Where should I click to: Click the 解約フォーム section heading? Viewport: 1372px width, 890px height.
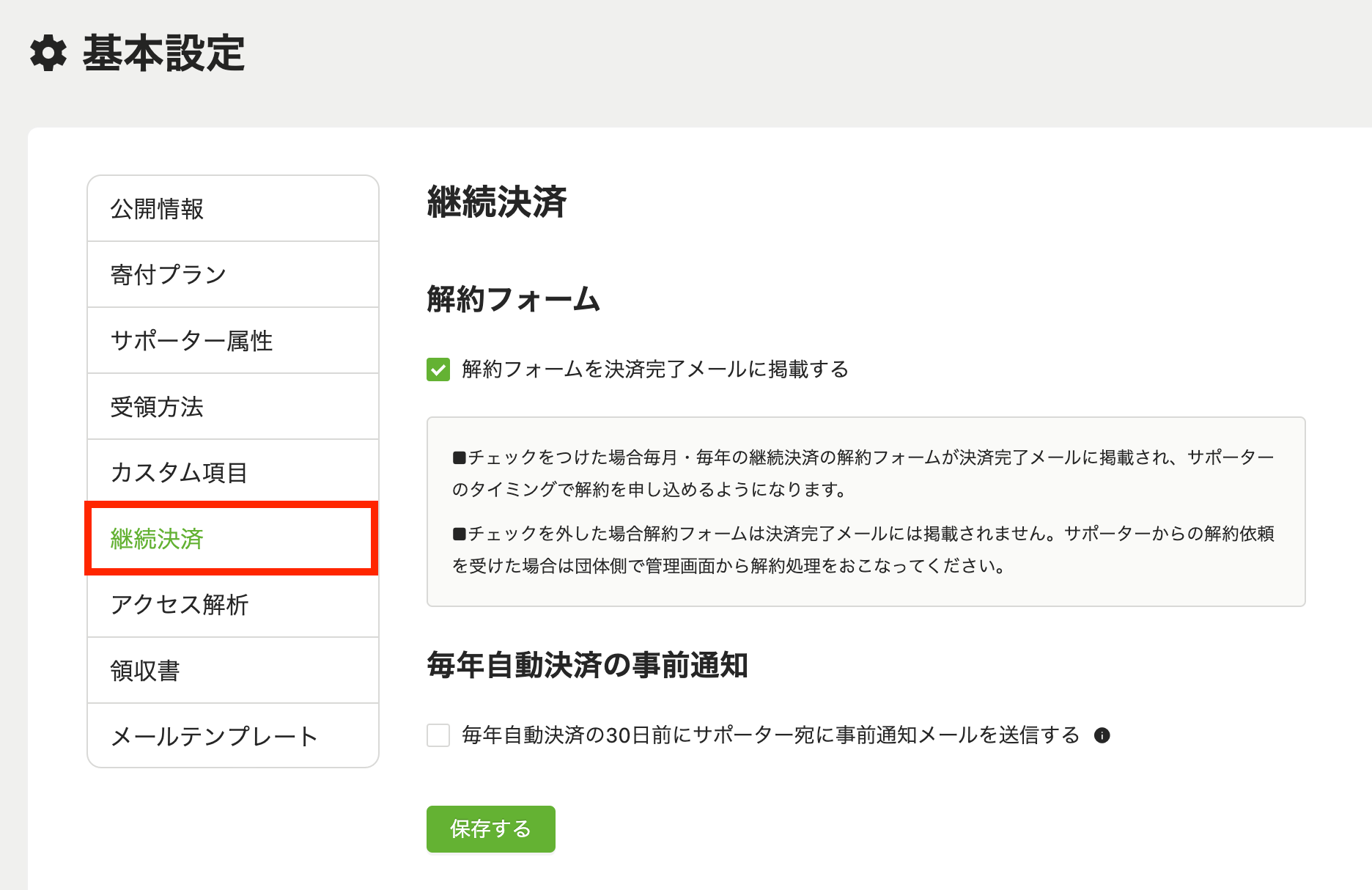coord(514,299)
